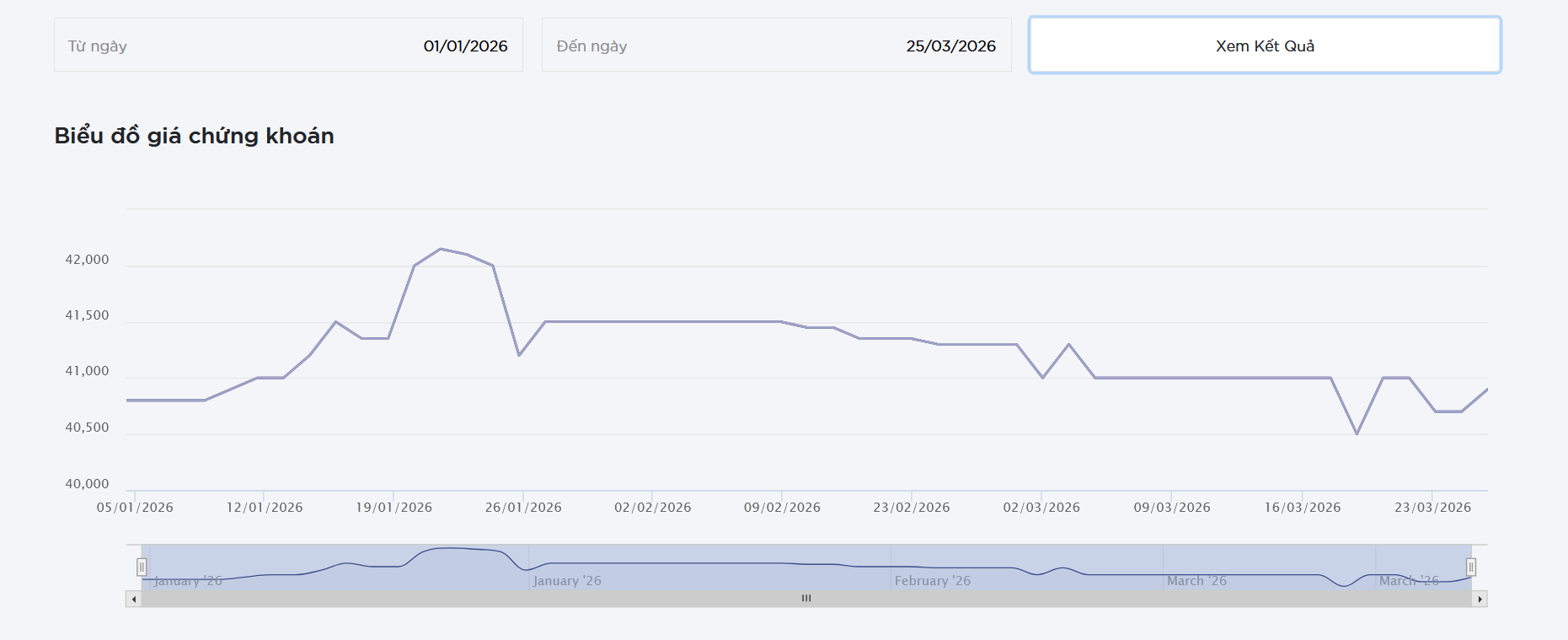
Task: Click the 16/03/2026 x-axis label
Action: (x=1302, y=508)
